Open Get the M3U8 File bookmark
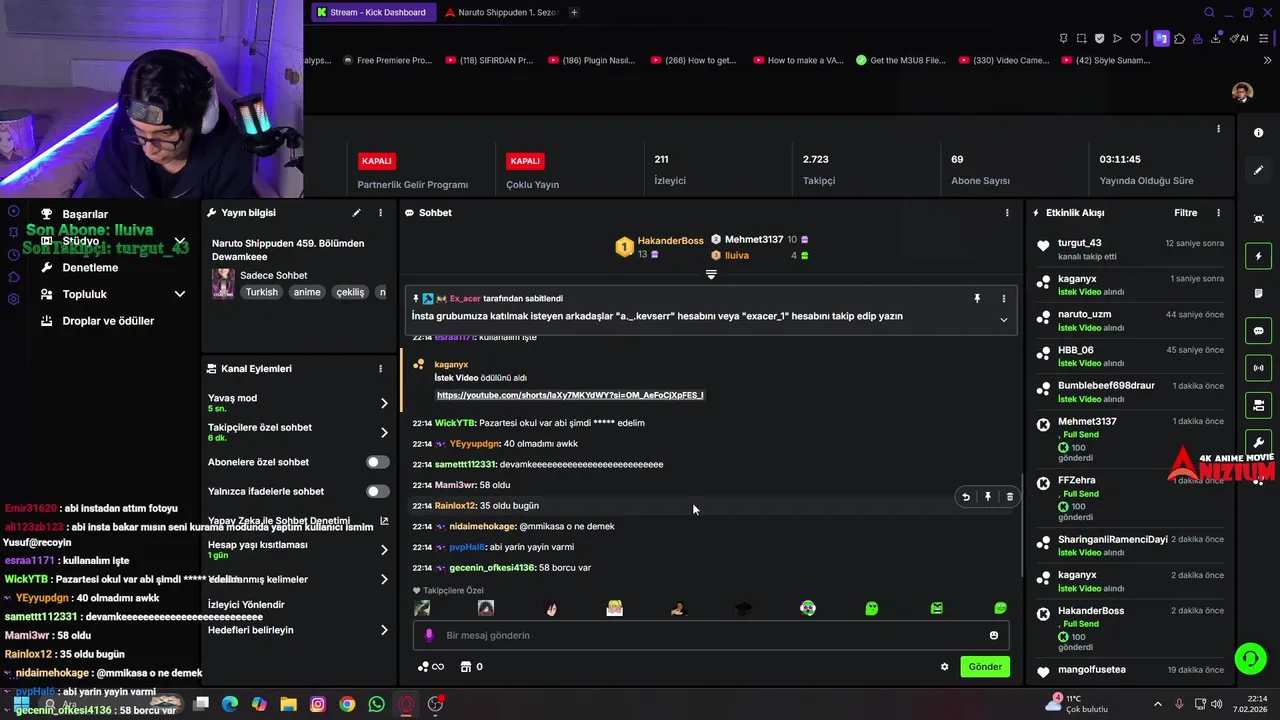1280x720 pixels. 900,60
